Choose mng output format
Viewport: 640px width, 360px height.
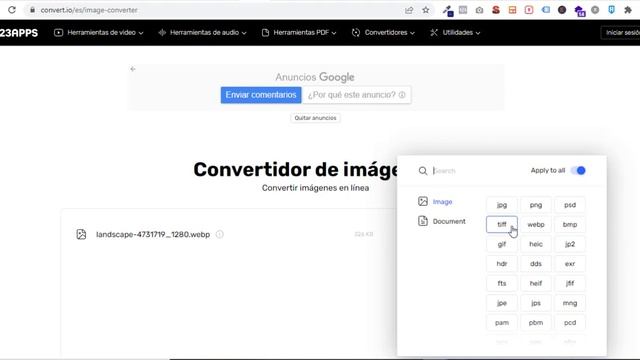[570, 303]
